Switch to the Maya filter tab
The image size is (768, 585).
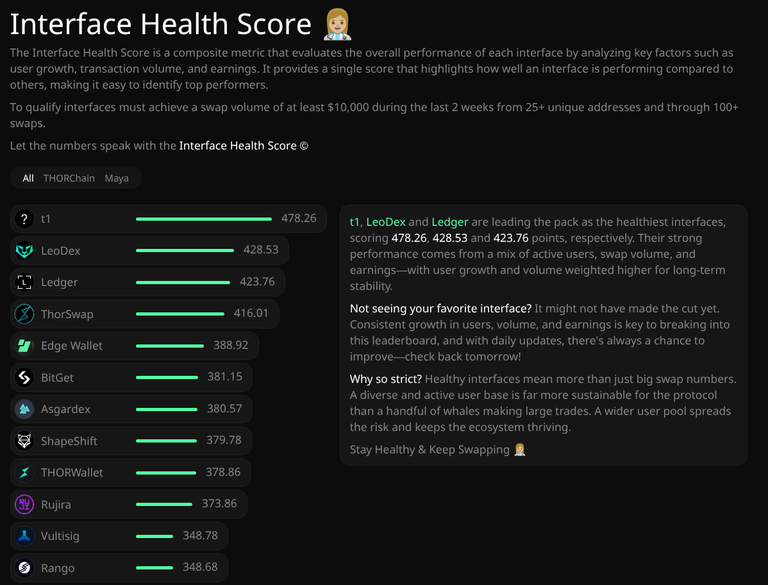(117, 178)
